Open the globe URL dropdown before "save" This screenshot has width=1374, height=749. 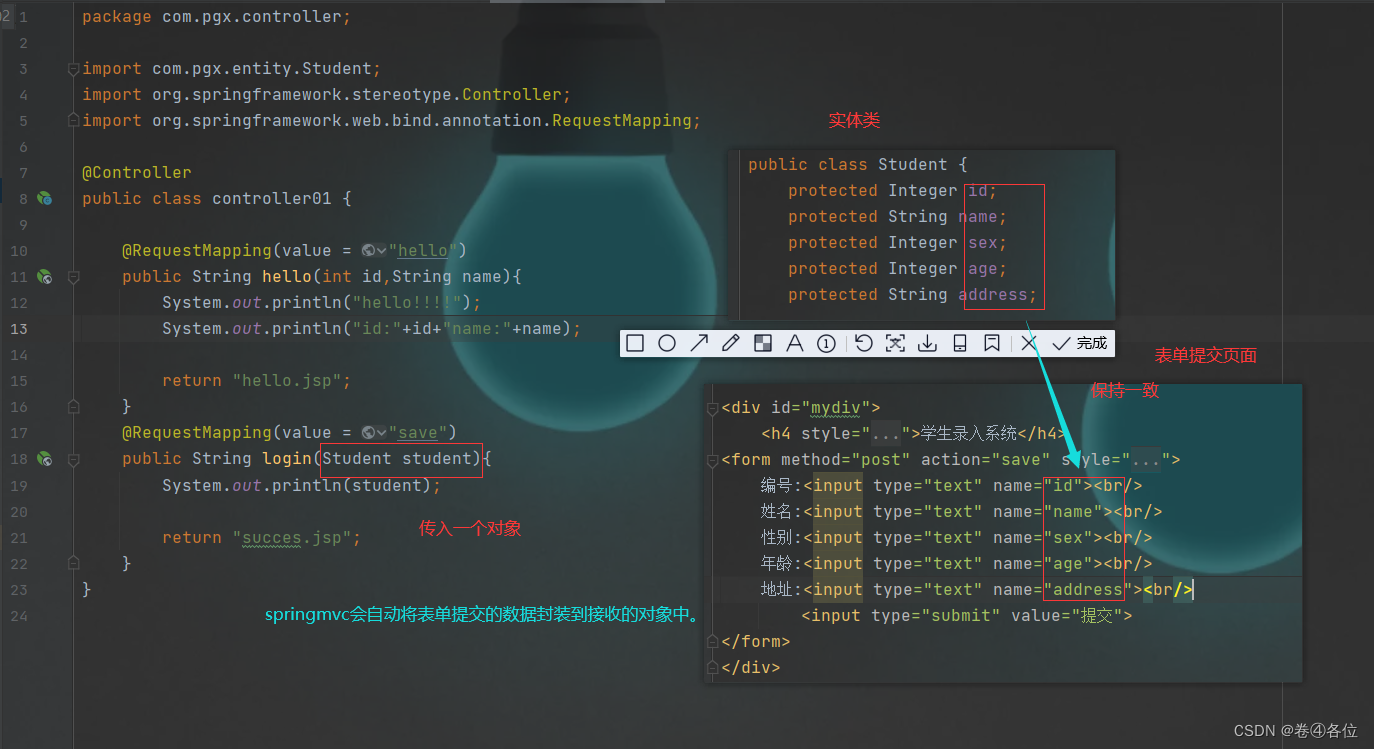coord(374,433)
